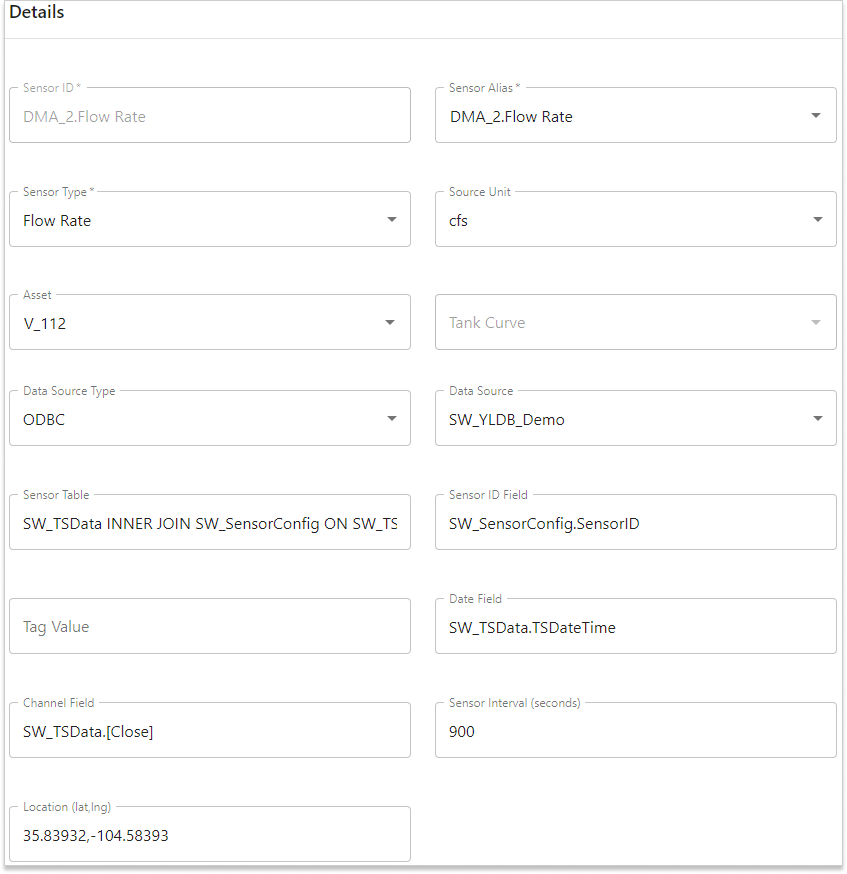
Task: Click the Tank Curve dropdown arrow
Action: coord(816,323)
